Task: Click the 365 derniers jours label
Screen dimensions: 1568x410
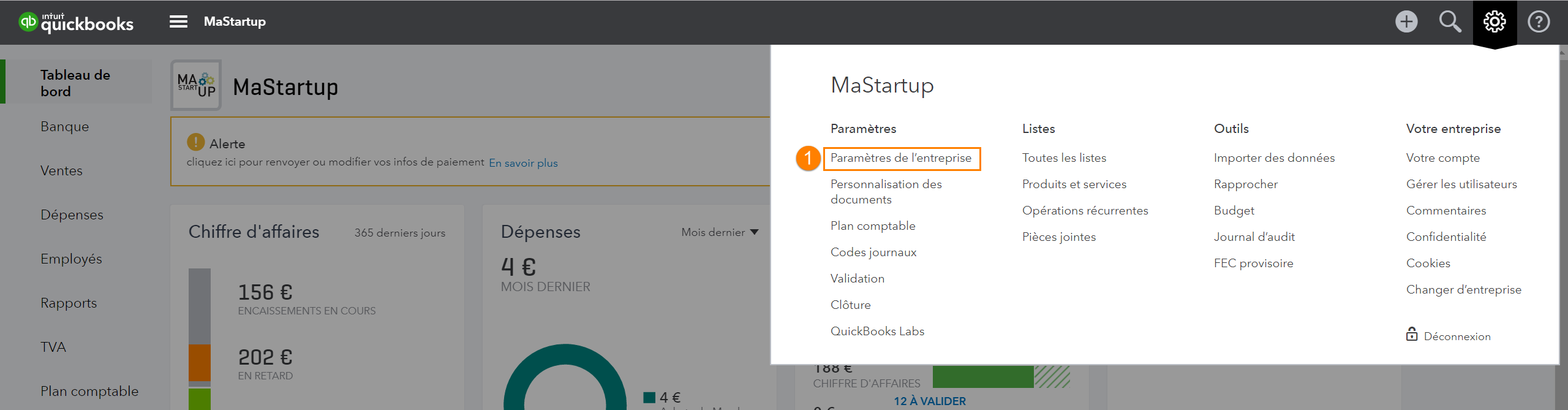Action: coord(400,233)
